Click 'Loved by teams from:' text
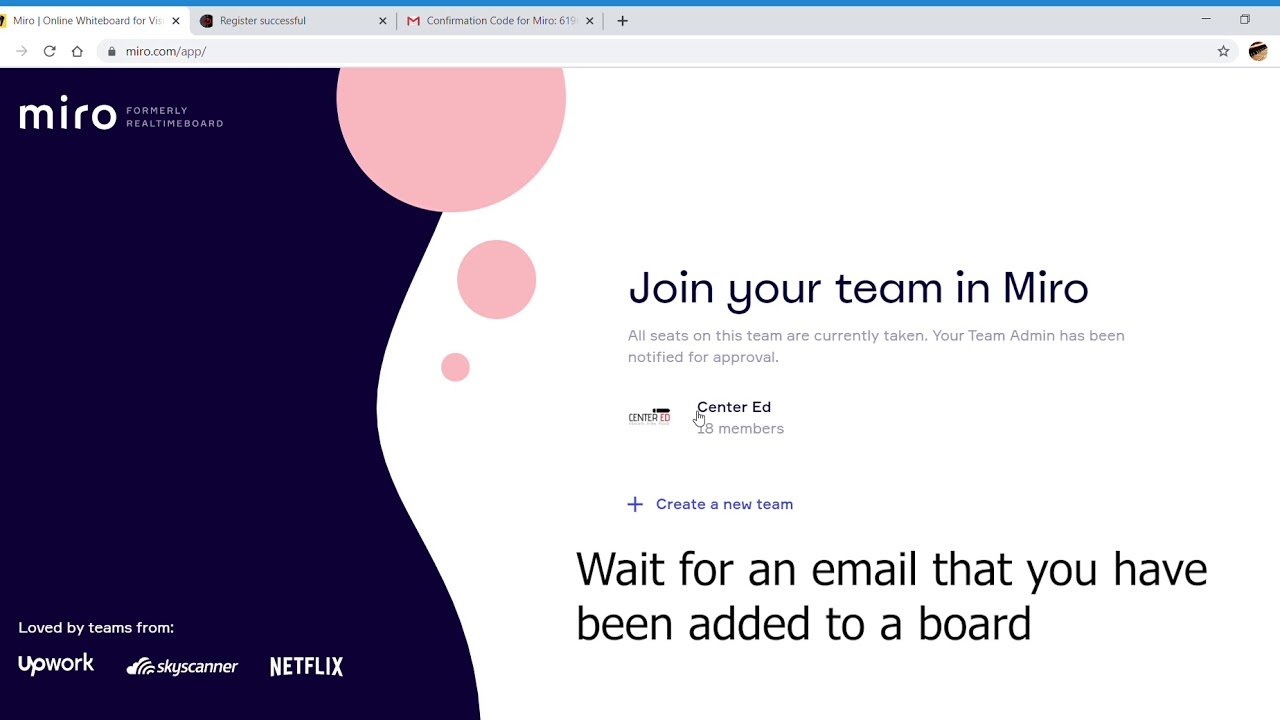The height and width of the screenshot is (720, 1280). pos(96,628)
